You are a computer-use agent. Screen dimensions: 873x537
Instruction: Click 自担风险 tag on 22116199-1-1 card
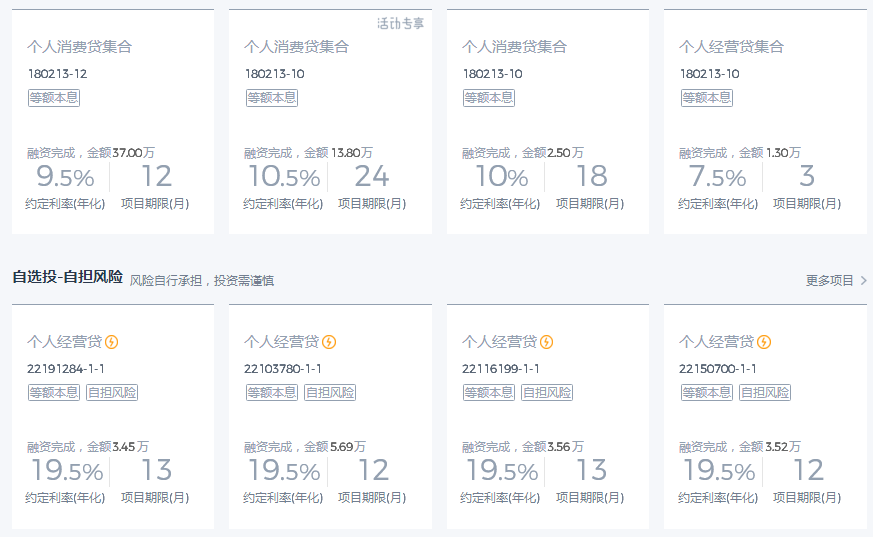547,393
